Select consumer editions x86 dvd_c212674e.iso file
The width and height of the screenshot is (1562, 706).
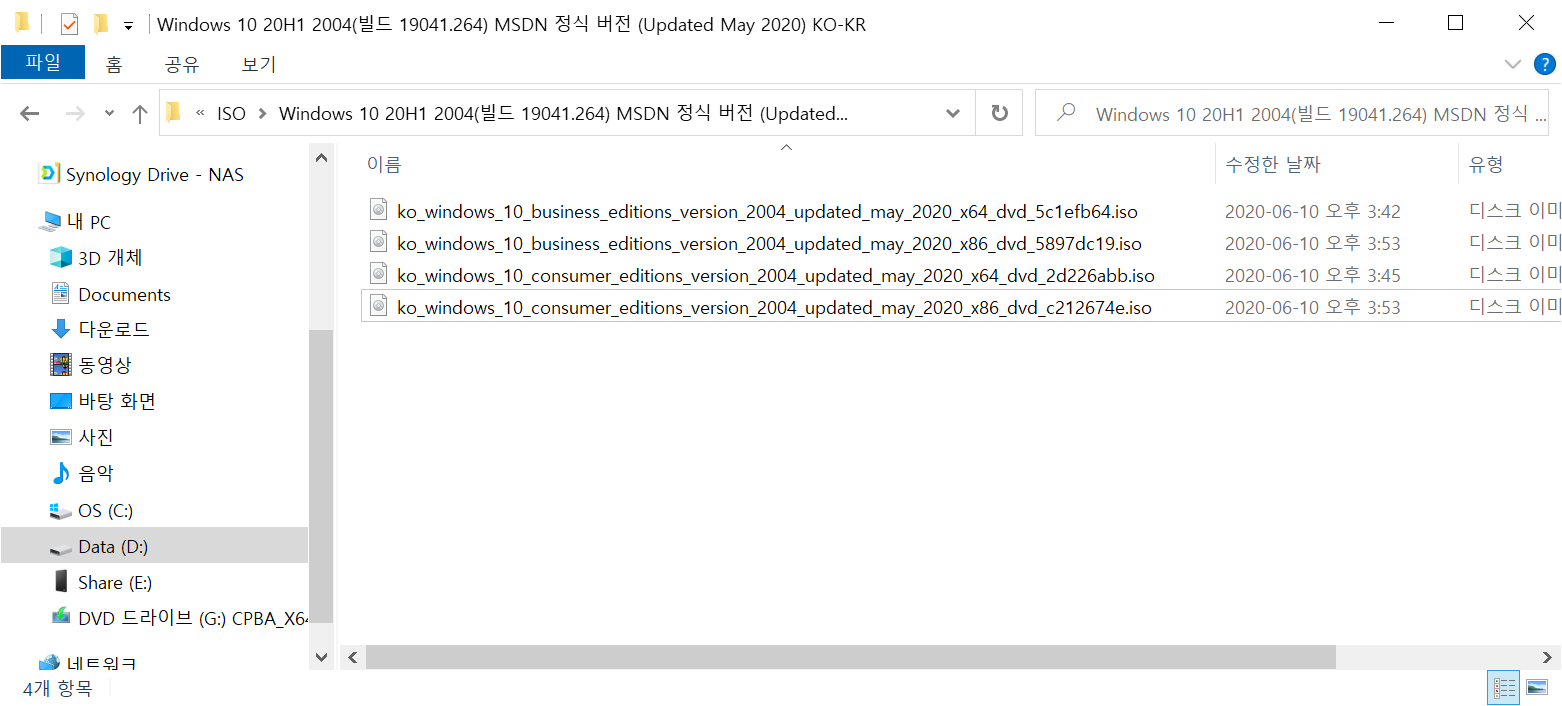774,307
